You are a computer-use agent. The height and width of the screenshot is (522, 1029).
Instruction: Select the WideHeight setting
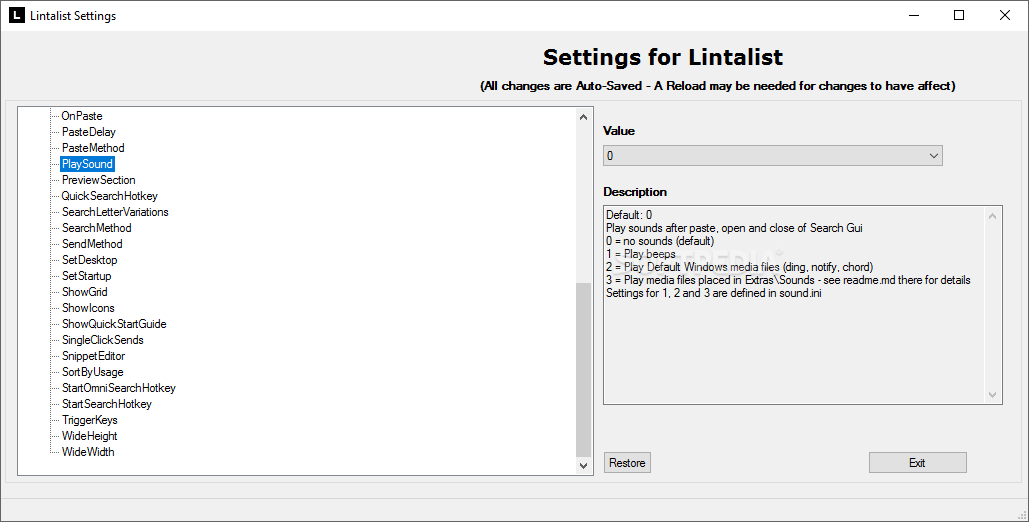pyautogui.click(x=89, y=435)
